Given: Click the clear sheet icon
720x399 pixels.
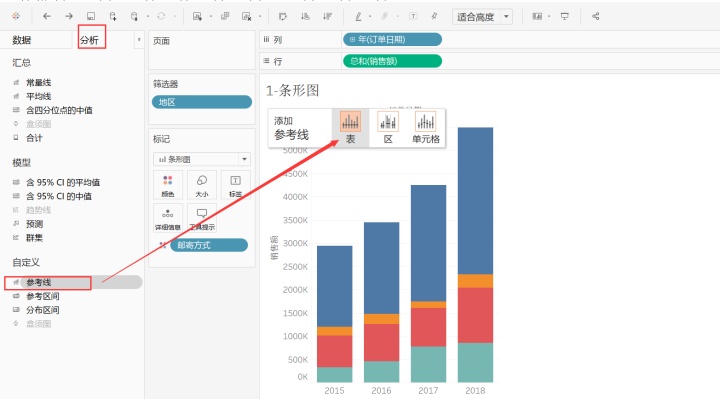Looking at the screenshot, I should 247,16.
